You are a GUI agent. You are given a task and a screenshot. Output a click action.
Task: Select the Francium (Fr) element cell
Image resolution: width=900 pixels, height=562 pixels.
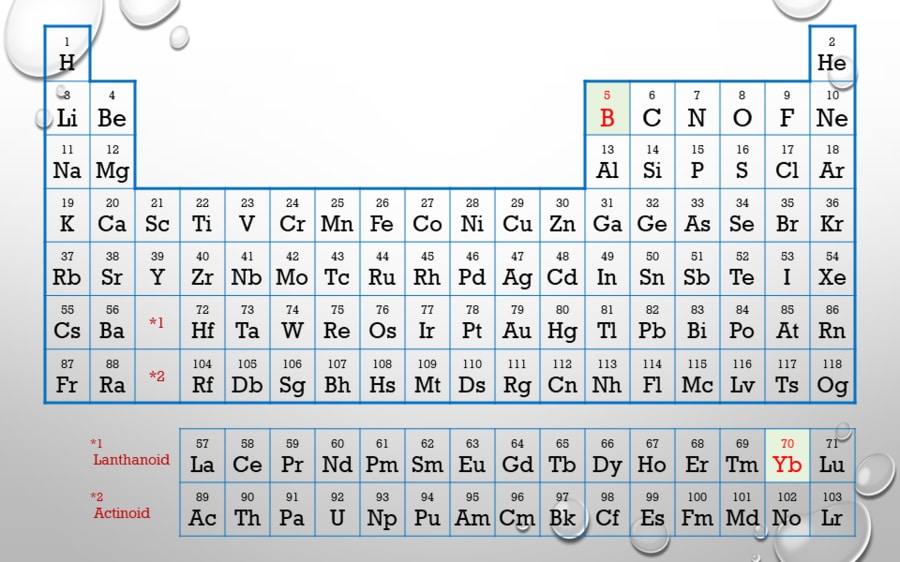[67, 376]
